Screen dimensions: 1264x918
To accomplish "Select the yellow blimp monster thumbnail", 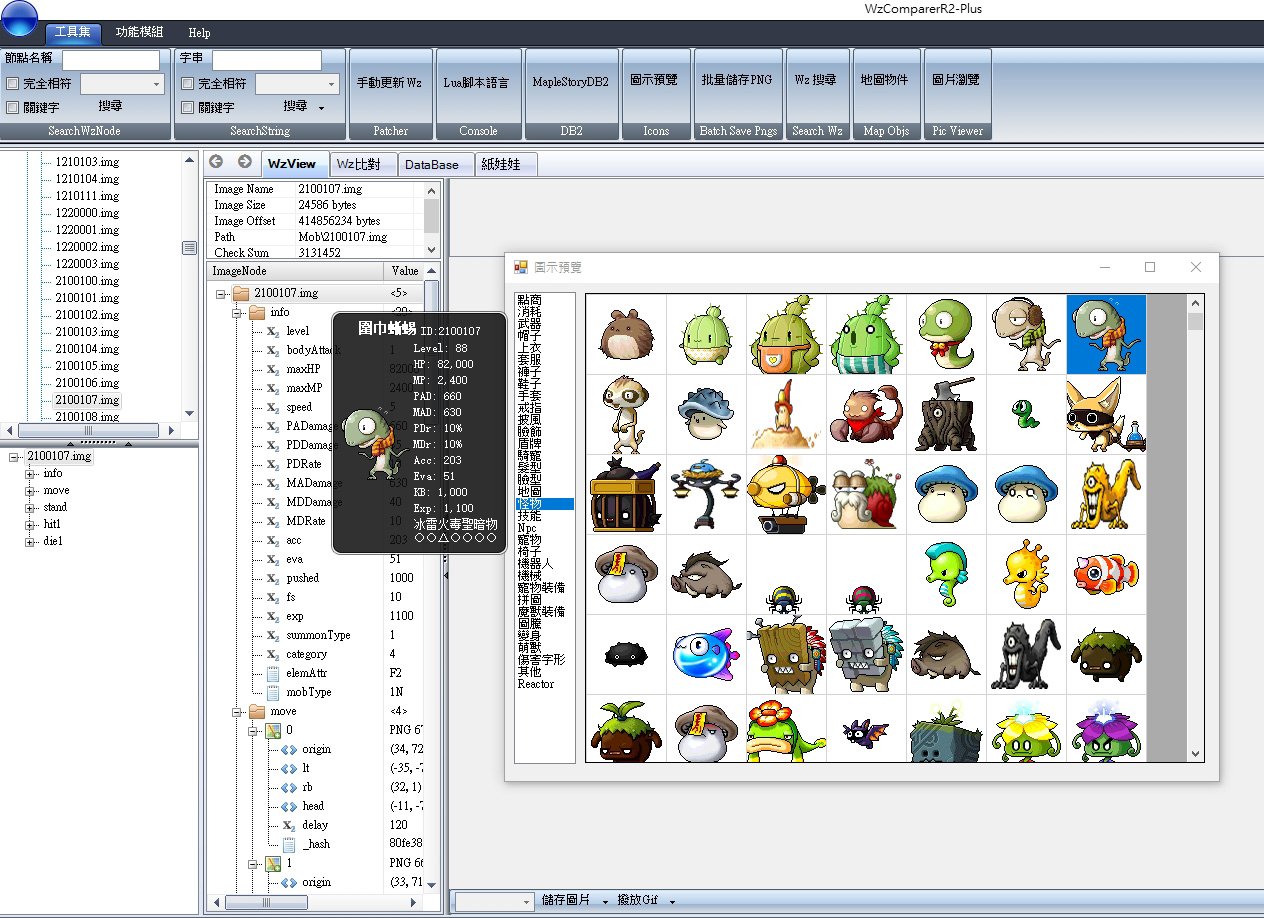I will (x=786, y=494).
